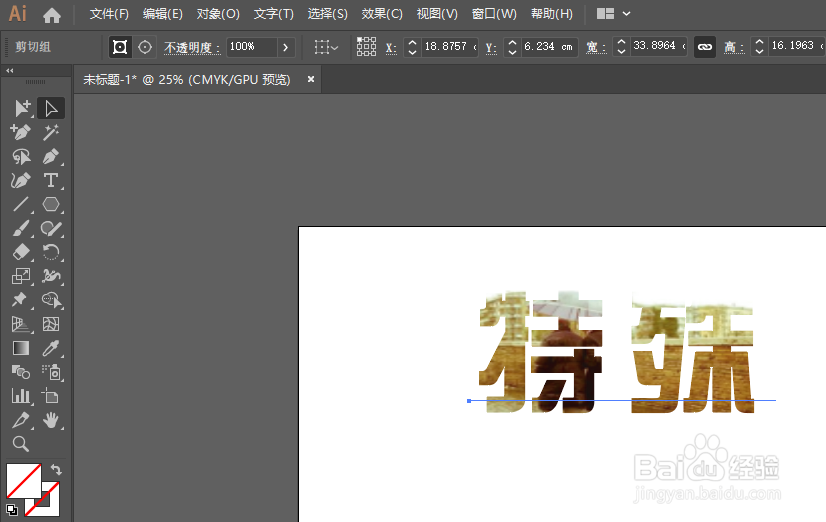Select the Direct Selection arrow tool
Screen dimensions: 826x522
coord(51,108)
